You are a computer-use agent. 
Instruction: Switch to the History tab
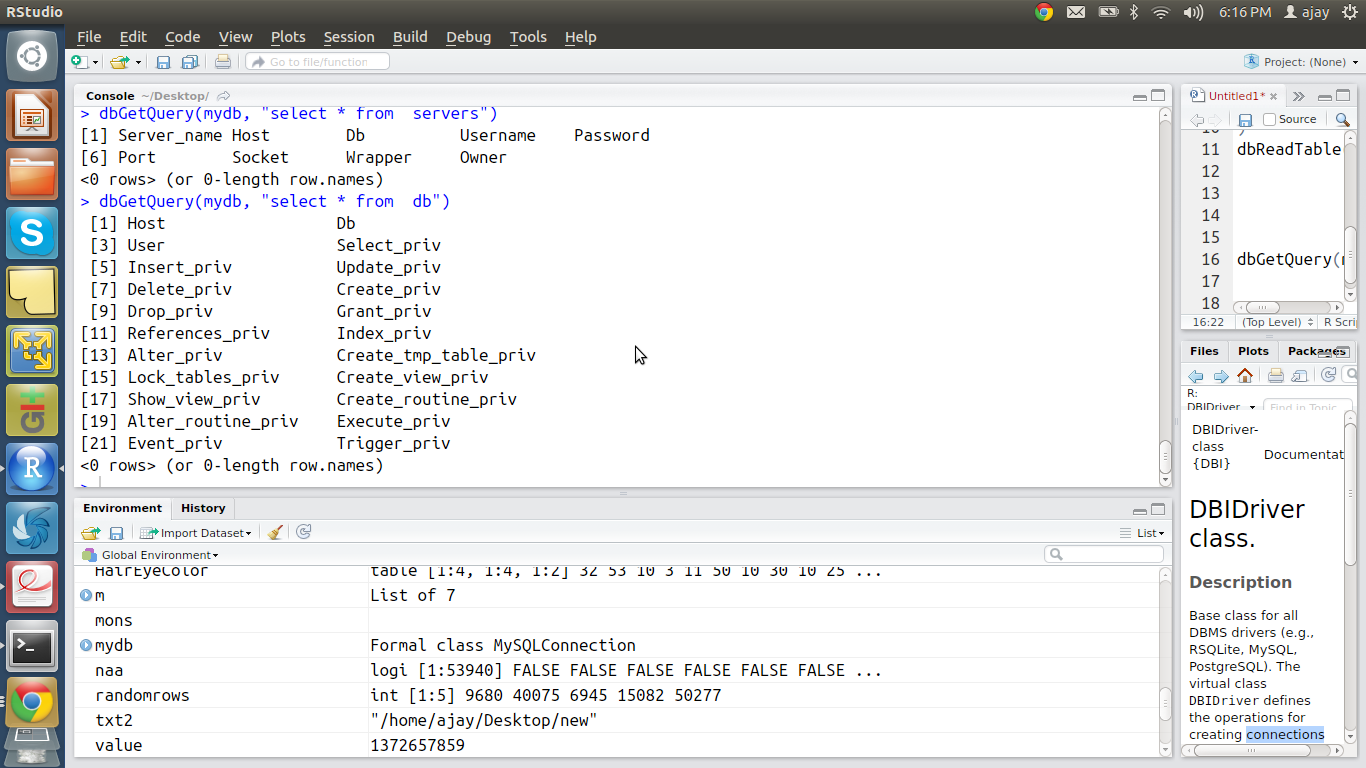pyautogui.click(x=203, y=508)
